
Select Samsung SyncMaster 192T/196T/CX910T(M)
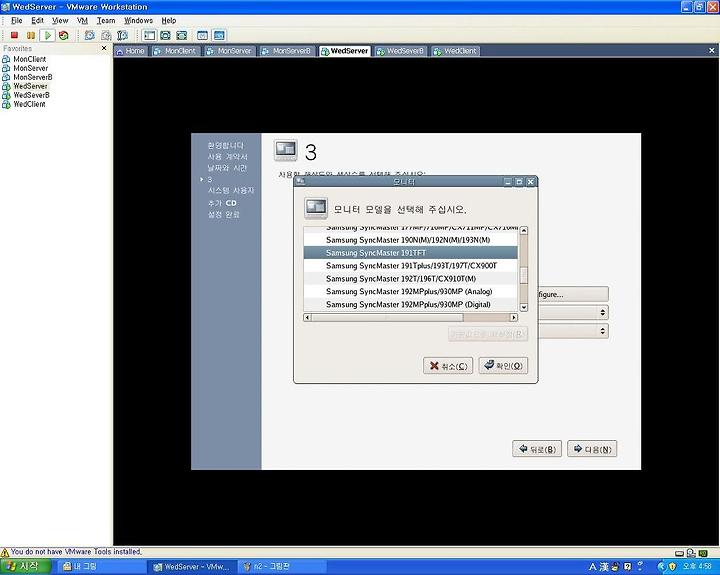tap(411, 278)
